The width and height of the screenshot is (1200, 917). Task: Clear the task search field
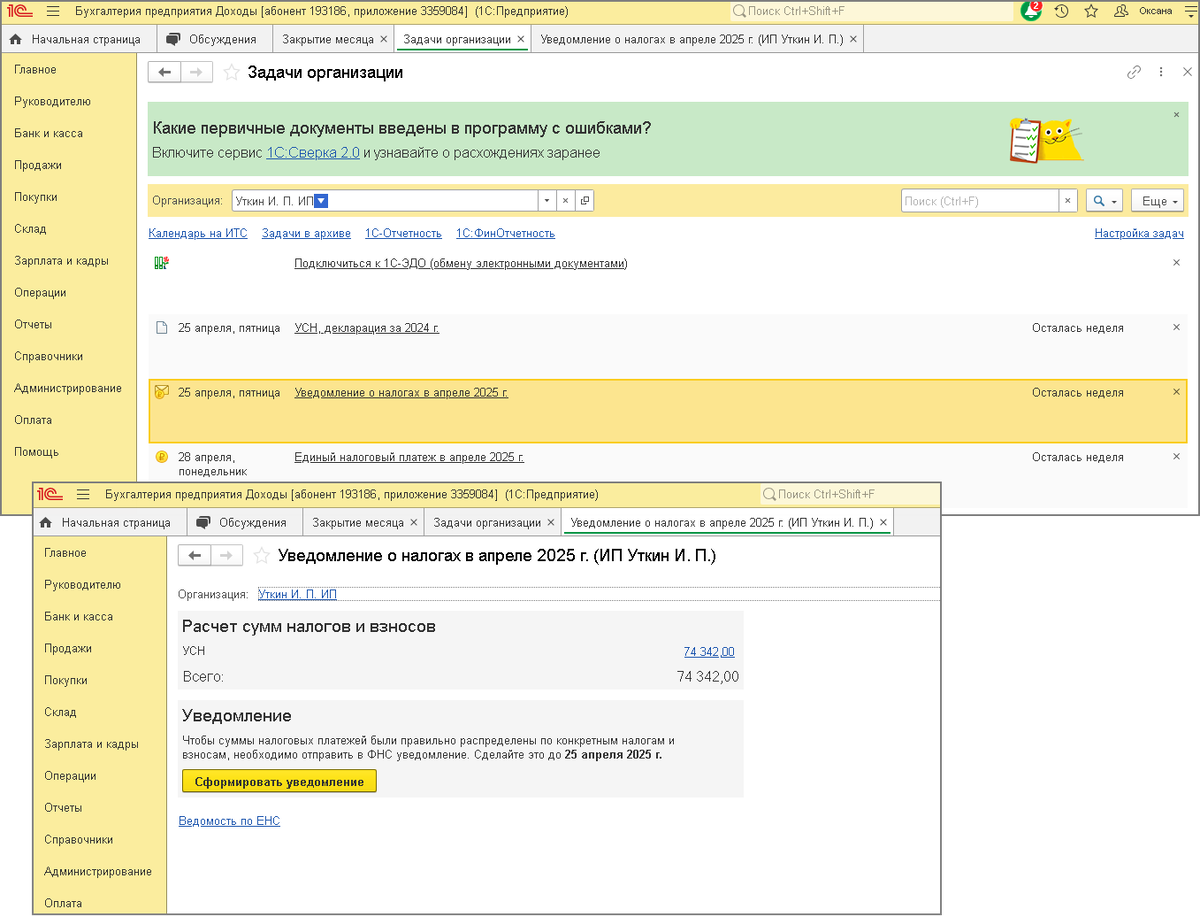tap(1068, 201)
